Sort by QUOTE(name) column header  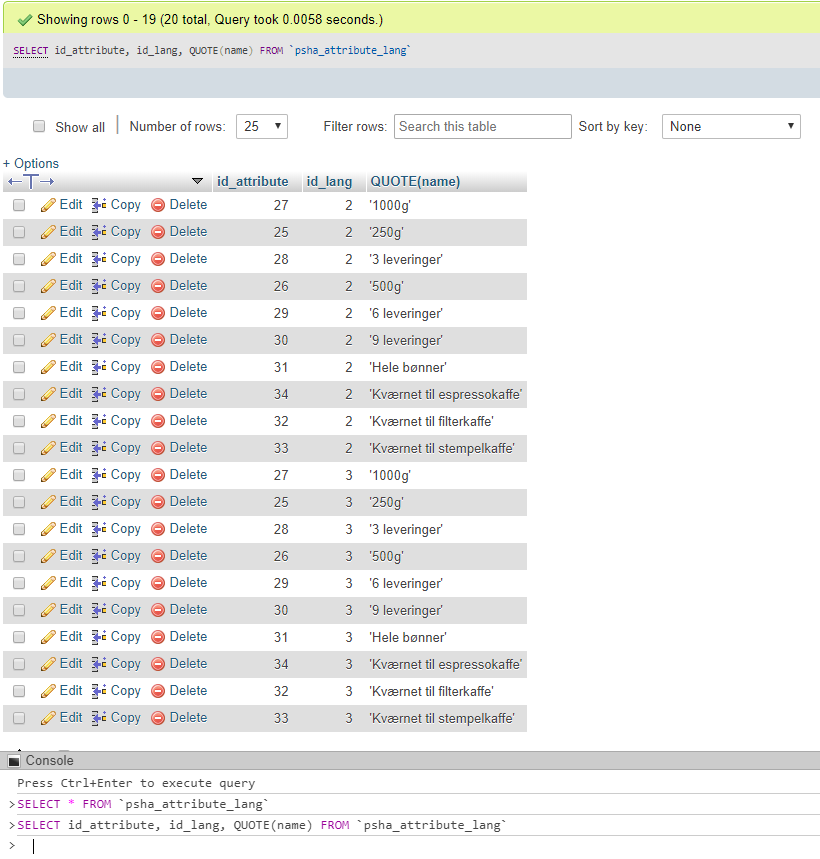click(x=415, y=181)
